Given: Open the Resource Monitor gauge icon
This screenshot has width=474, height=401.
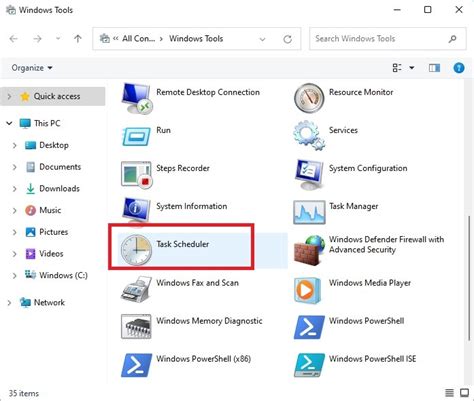Looking at the screenshot, I should click(x=309, y=98).
